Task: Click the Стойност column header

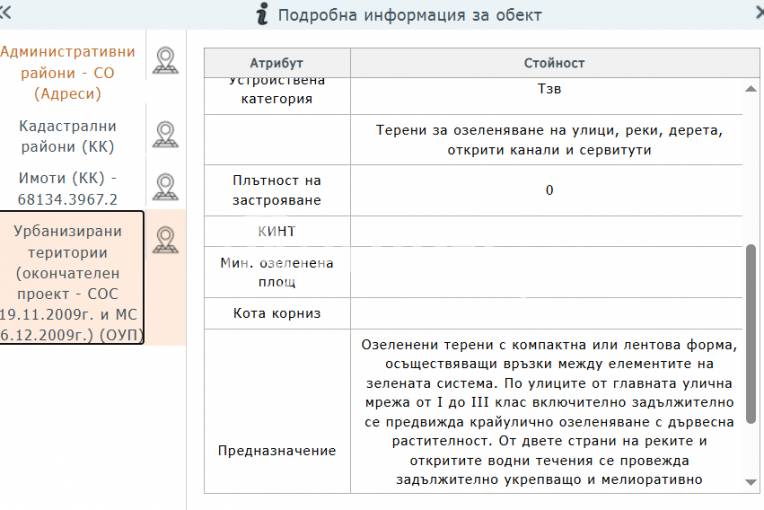Action: tap(554, 63)
